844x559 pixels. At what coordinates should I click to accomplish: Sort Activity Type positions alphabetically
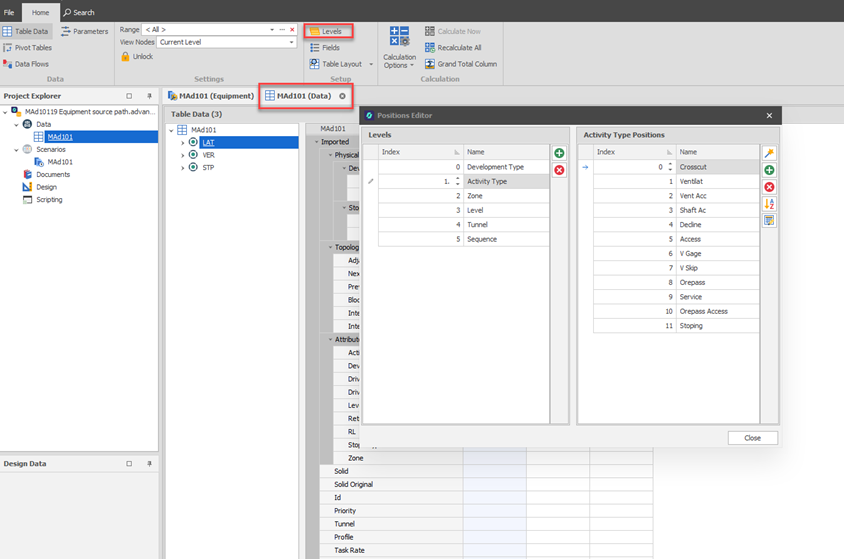(769, 203)
